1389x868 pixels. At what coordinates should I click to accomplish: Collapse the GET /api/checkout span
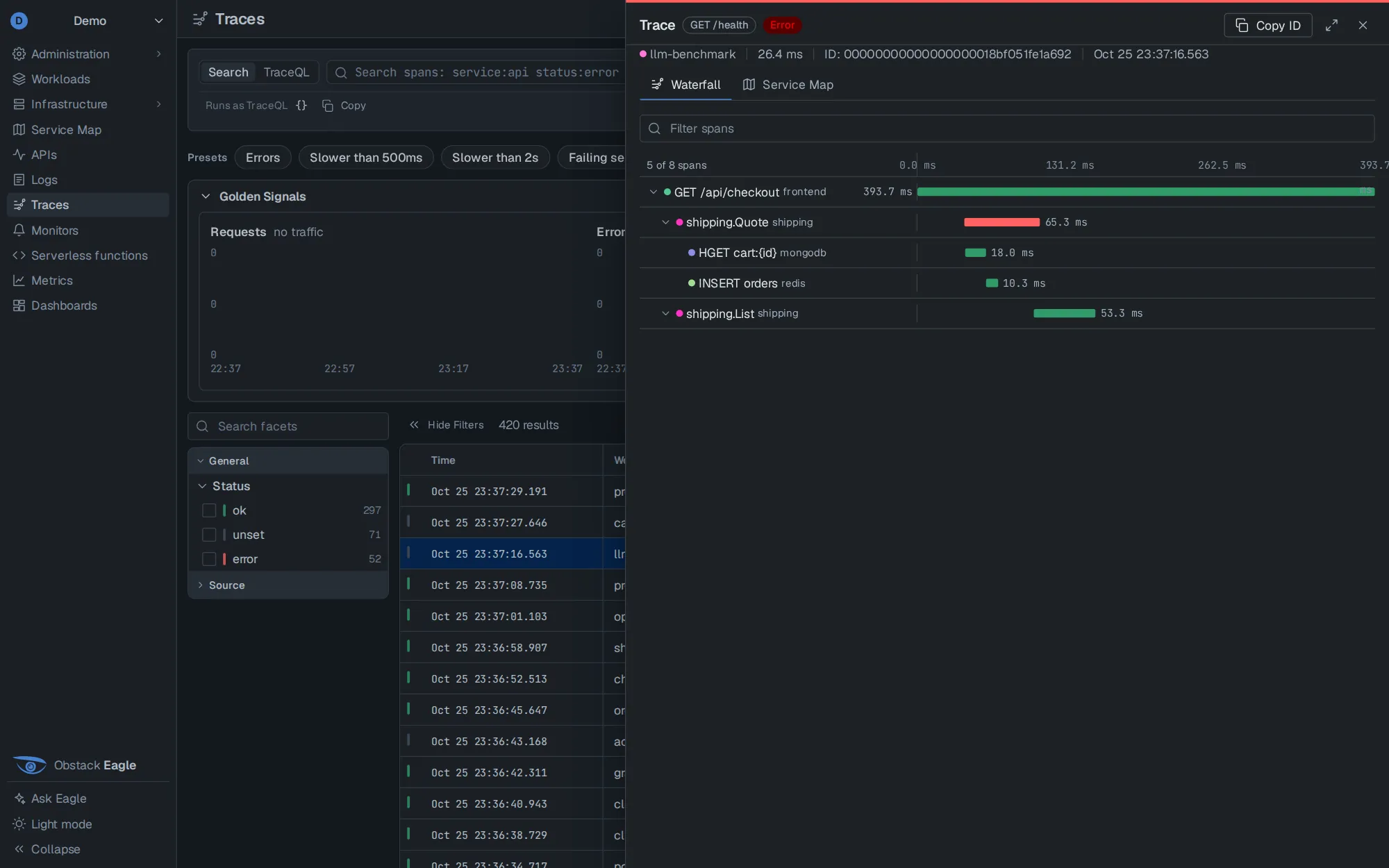point(654,192)
